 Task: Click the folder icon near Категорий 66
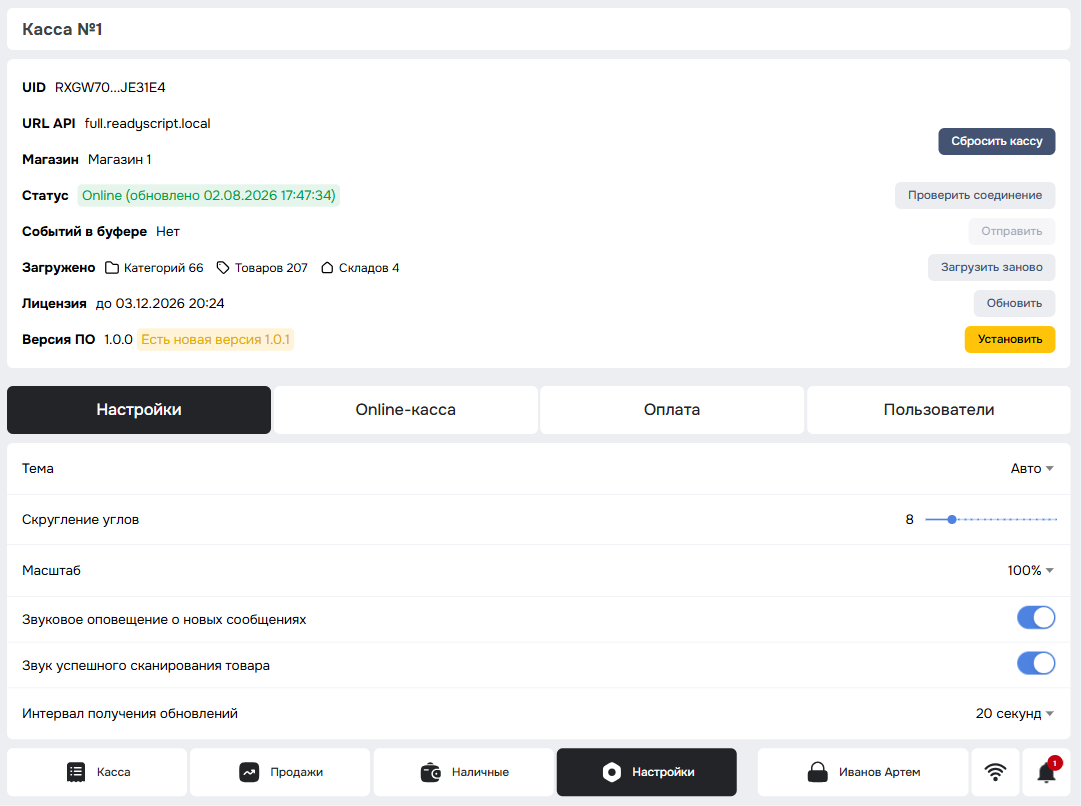(x=112, y=268)
